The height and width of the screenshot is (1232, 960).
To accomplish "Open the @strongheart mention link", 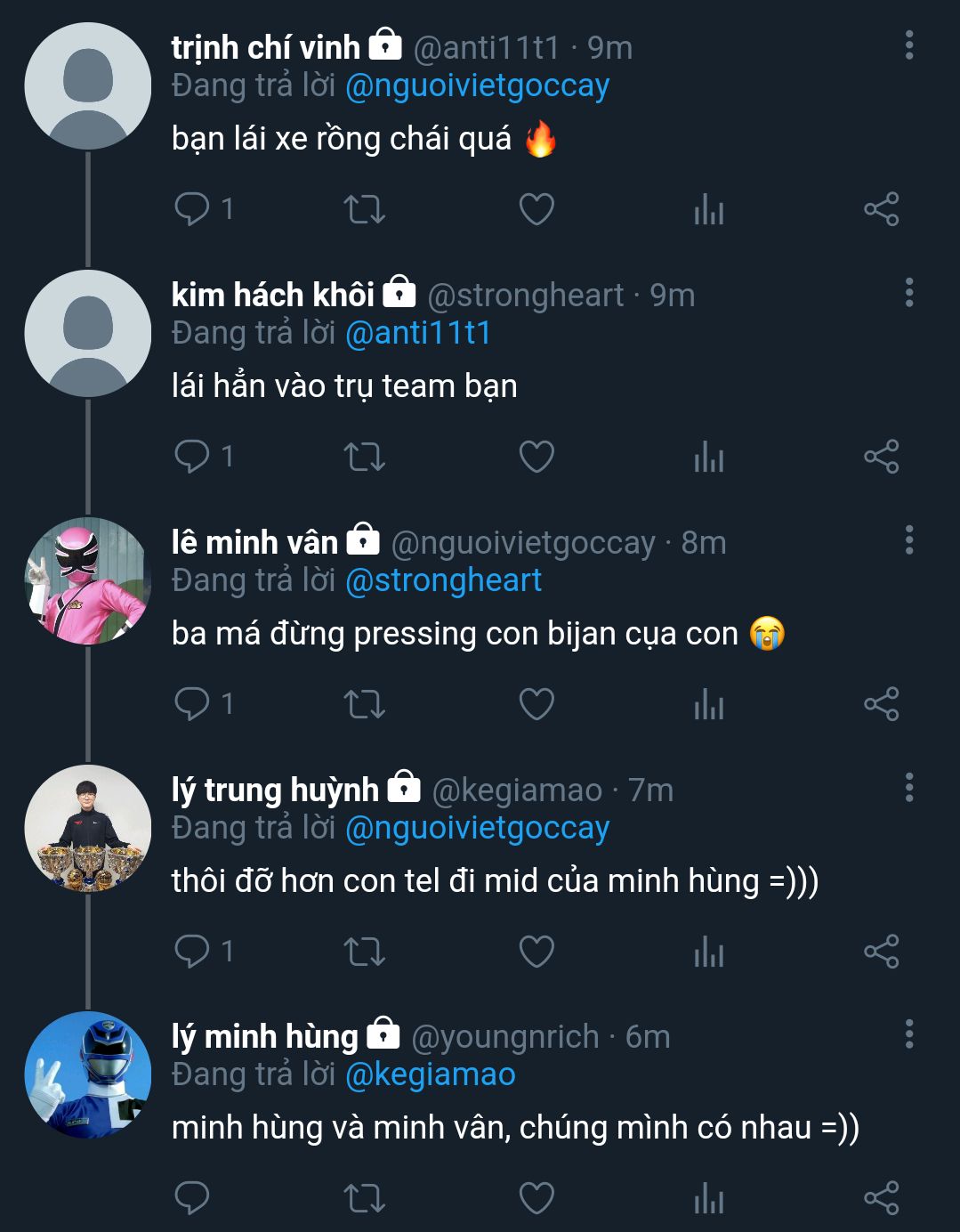I will (443, 580).
